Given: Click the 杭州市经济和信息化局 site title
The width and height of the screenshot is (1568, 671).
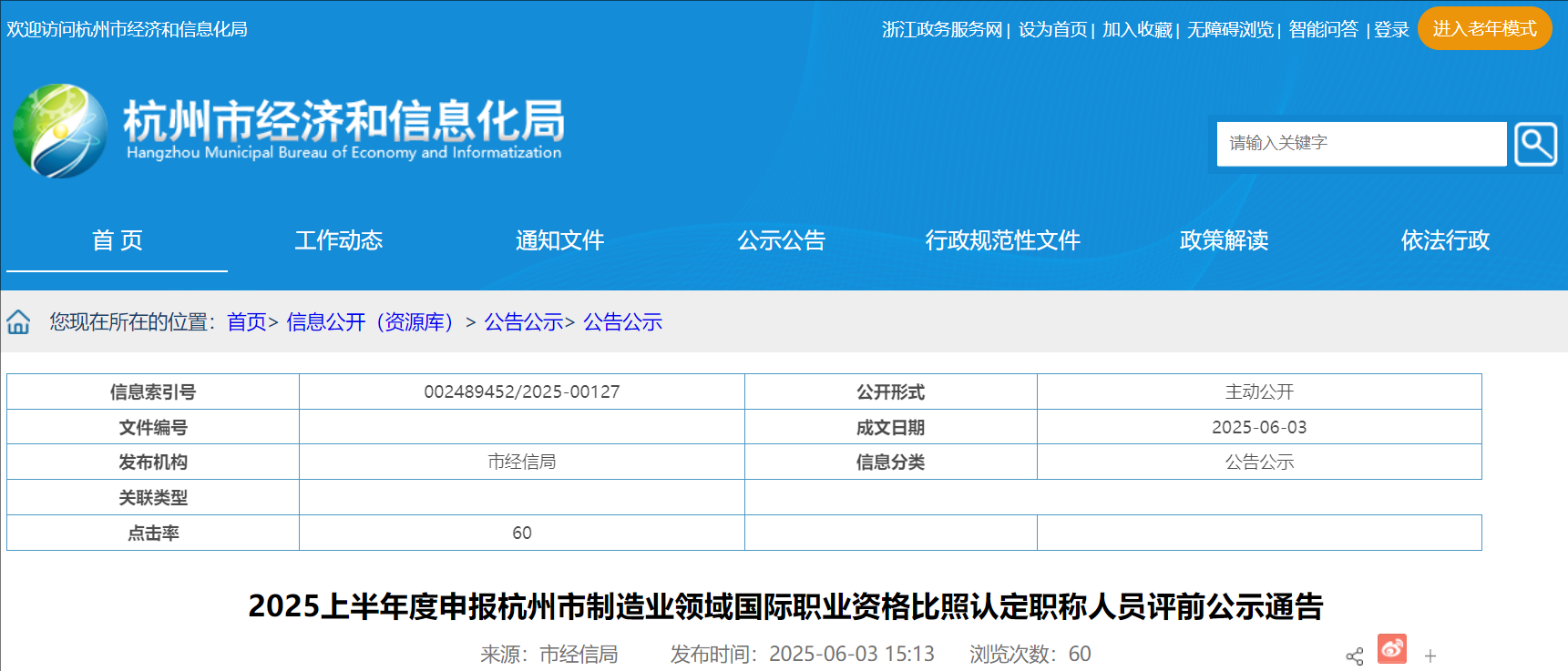Looking at the screenshot, I should pyautogui.click(x=343, y=120).
